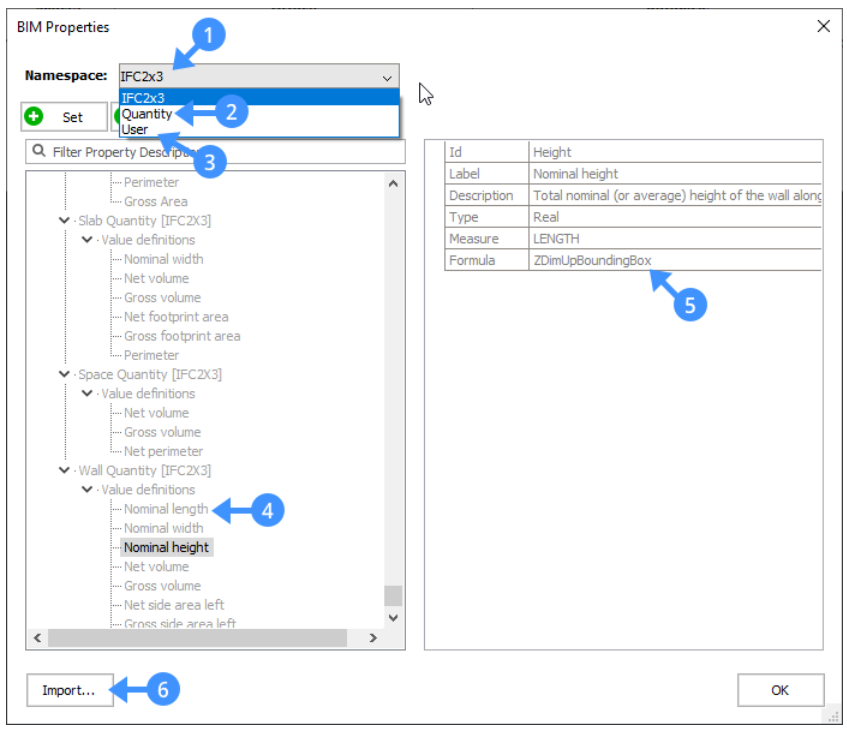Select Nominal length under Wall Quantity
This screenshot has height=731, width=847.
166,509
